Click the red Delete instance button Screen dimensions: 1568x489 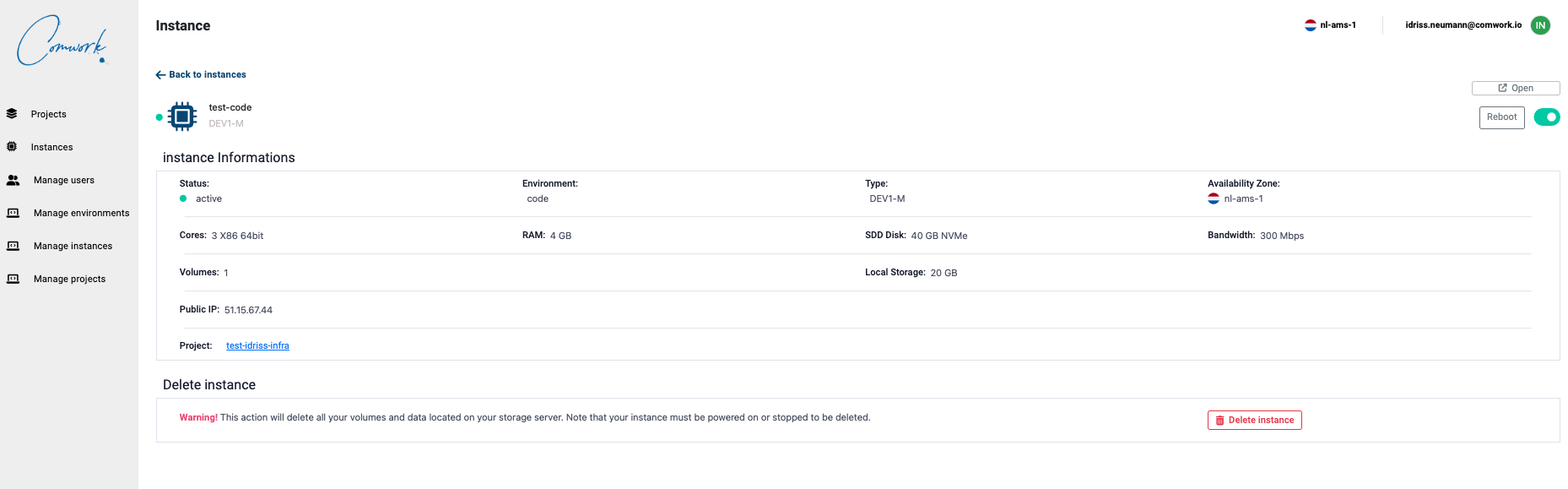1254,420
